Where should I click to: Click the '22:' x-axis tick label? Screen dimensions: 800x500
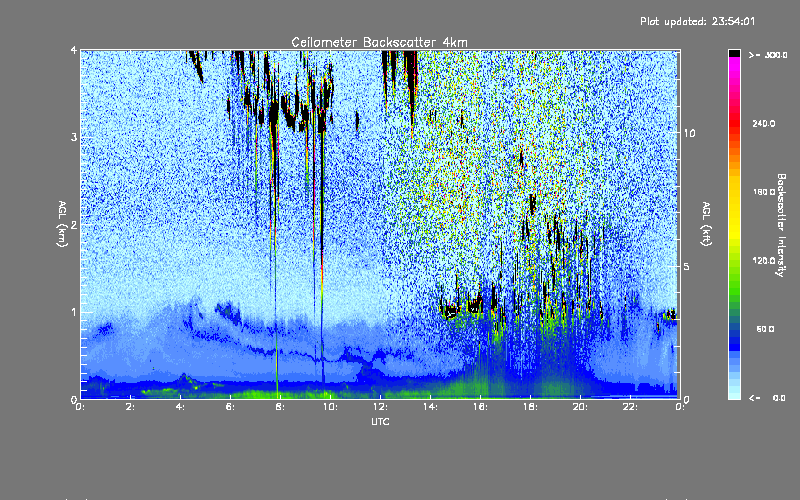(x=630, y=407)
